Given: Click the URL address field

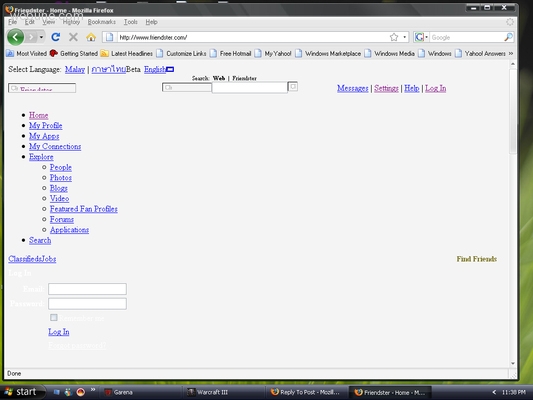Looking at the screenshot, I should click(253, 37).
